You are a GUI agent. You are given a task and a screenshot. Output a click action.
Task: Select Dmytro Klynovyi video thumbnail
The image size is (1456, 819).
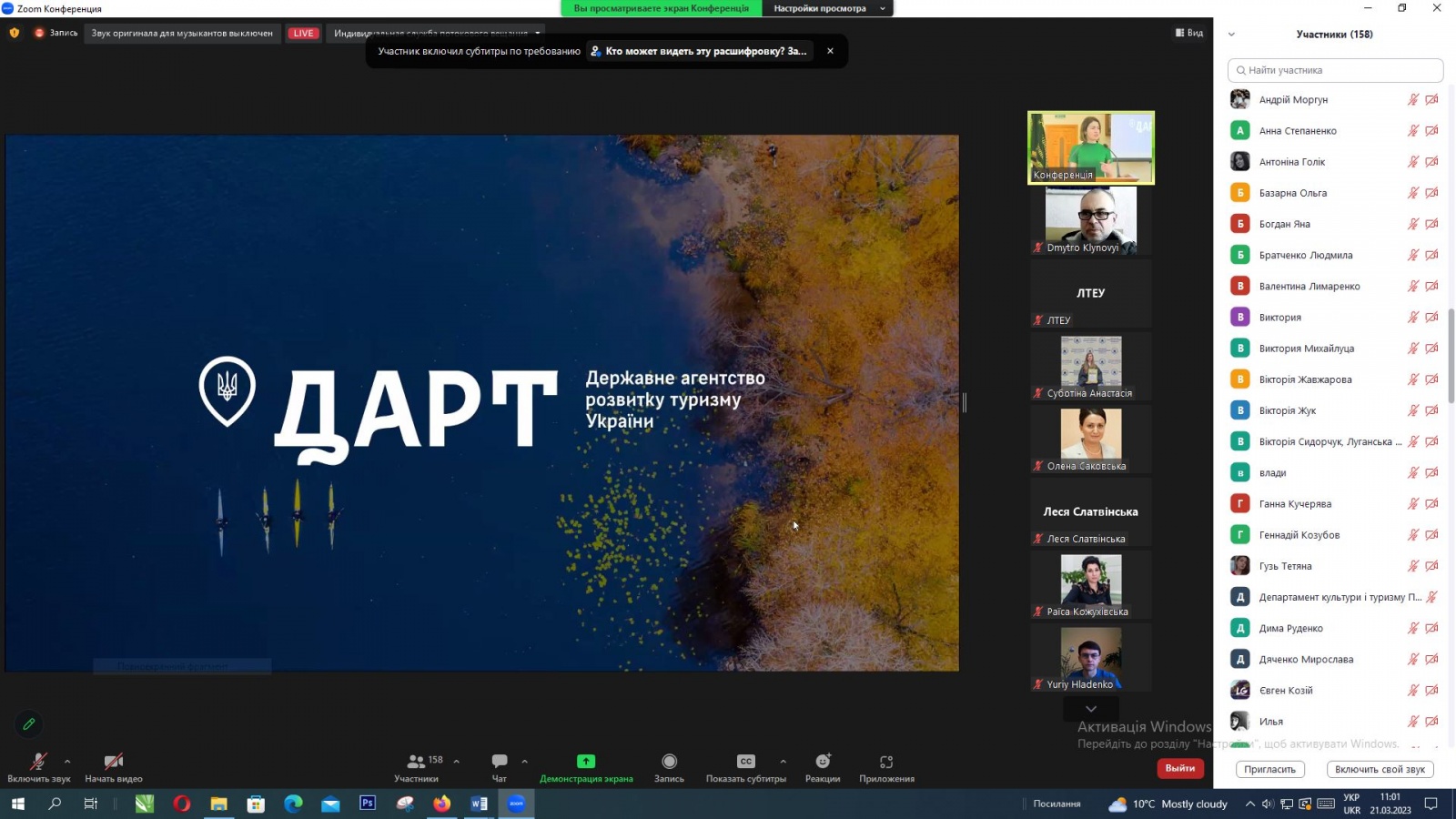(x=1091, y=220)
